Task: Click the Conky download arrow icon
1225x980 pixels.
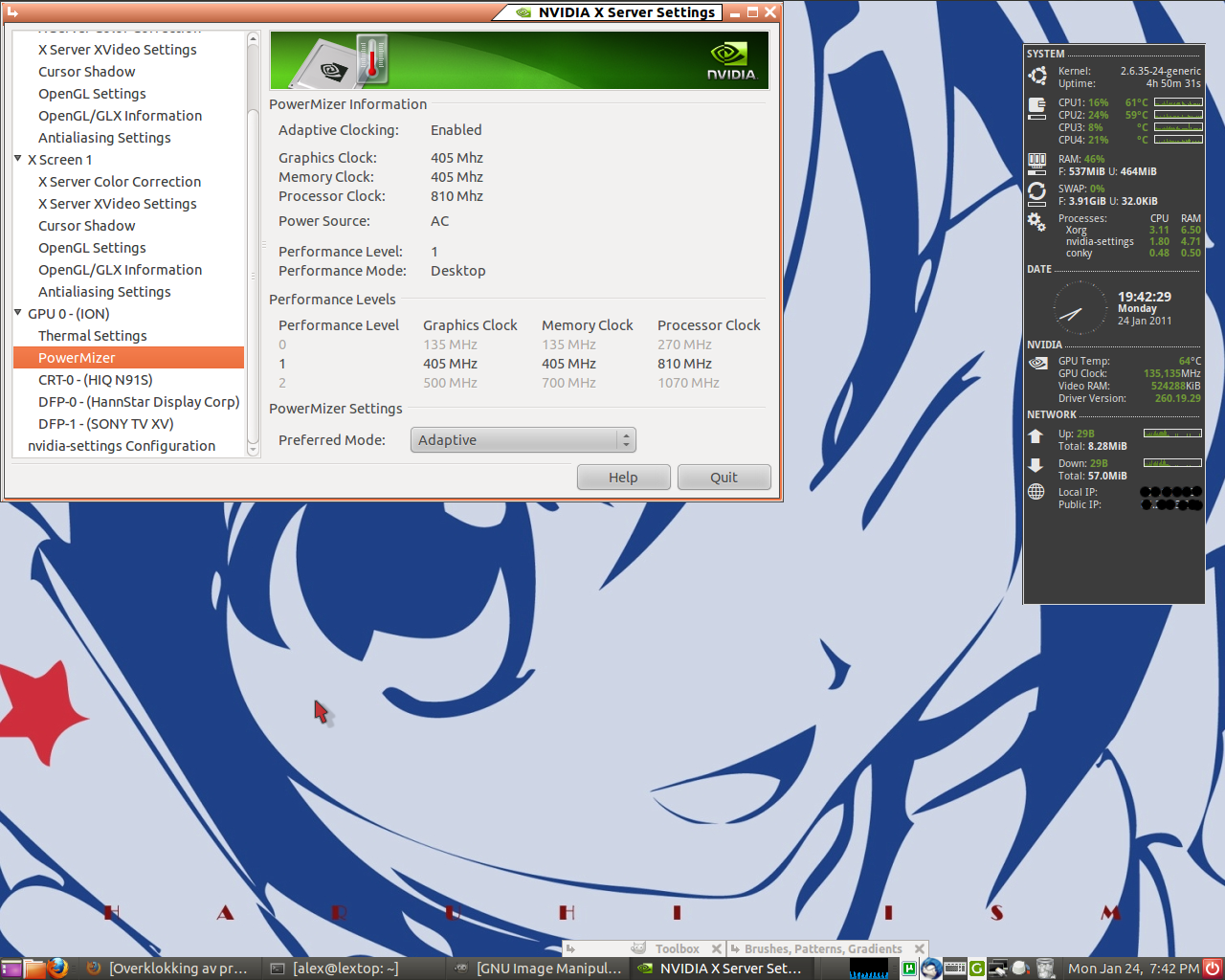Action: (1036, 465)
